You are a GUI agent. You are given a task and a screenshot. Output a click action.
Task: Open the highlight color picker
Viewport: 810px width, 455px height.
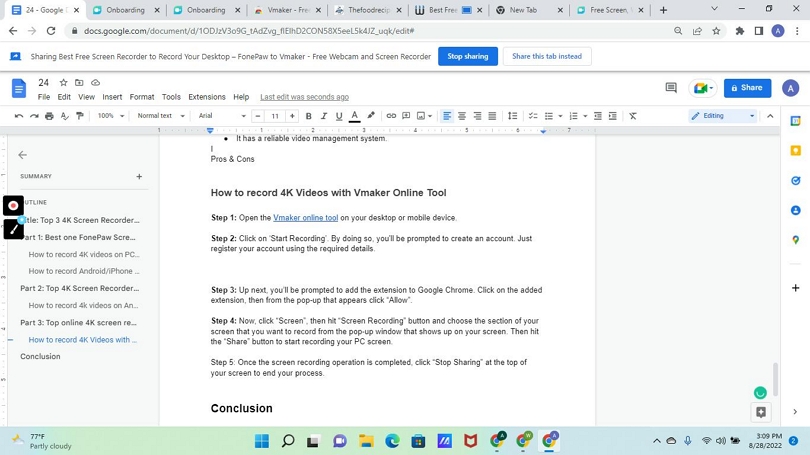[370, 116]
